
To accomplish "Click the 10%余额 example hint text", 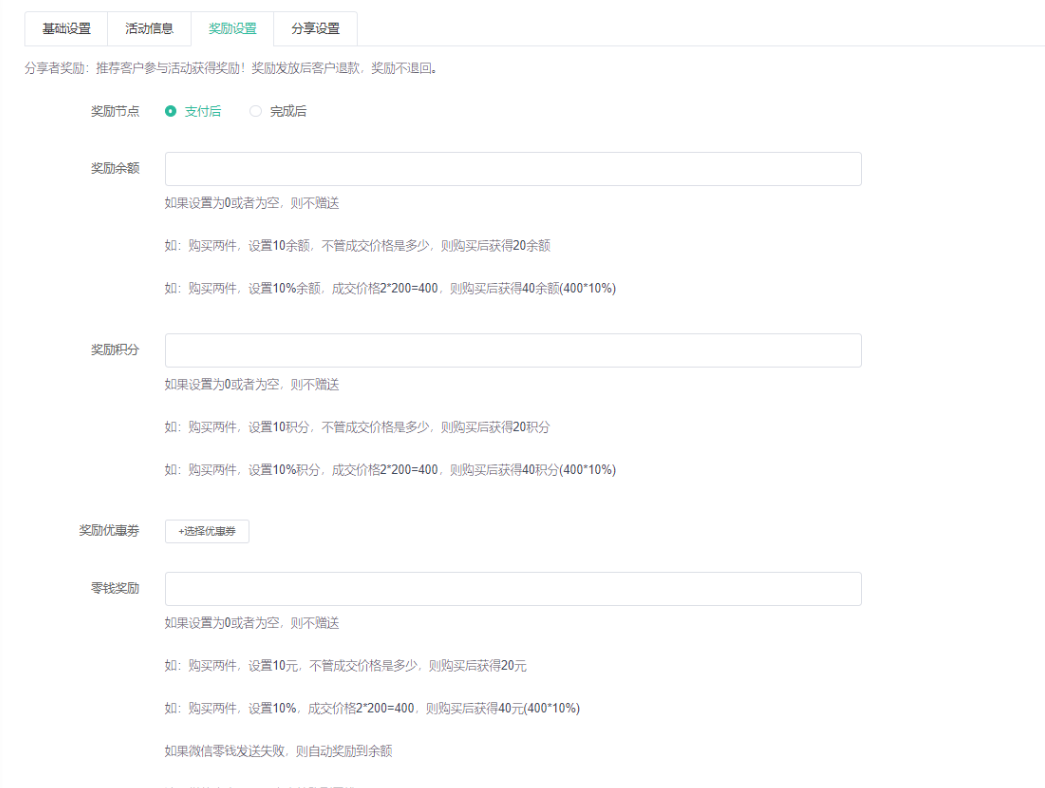I will coord(390,288).
